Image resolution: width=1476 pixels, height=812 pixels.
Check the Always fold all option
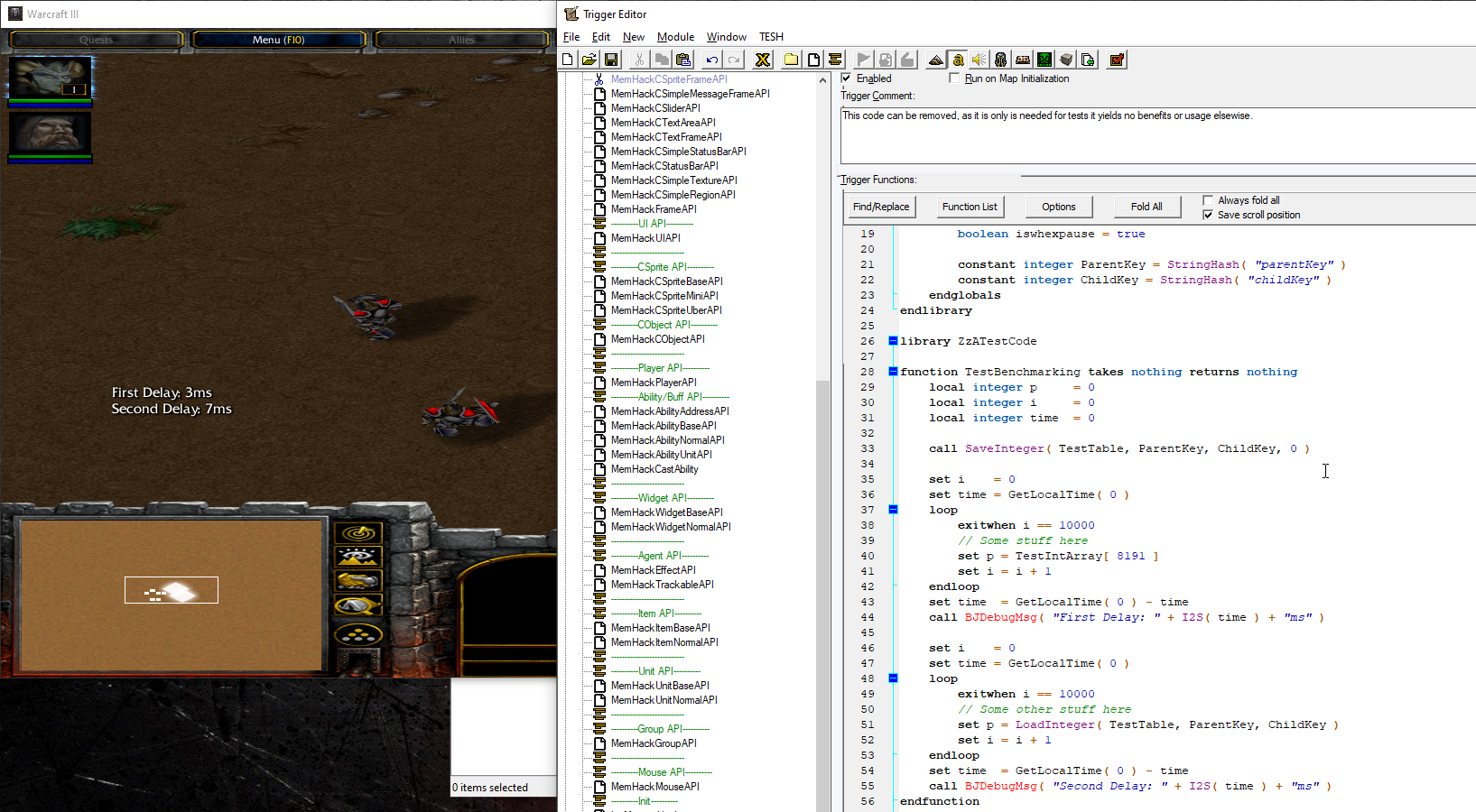click(x=1208, y=200)
